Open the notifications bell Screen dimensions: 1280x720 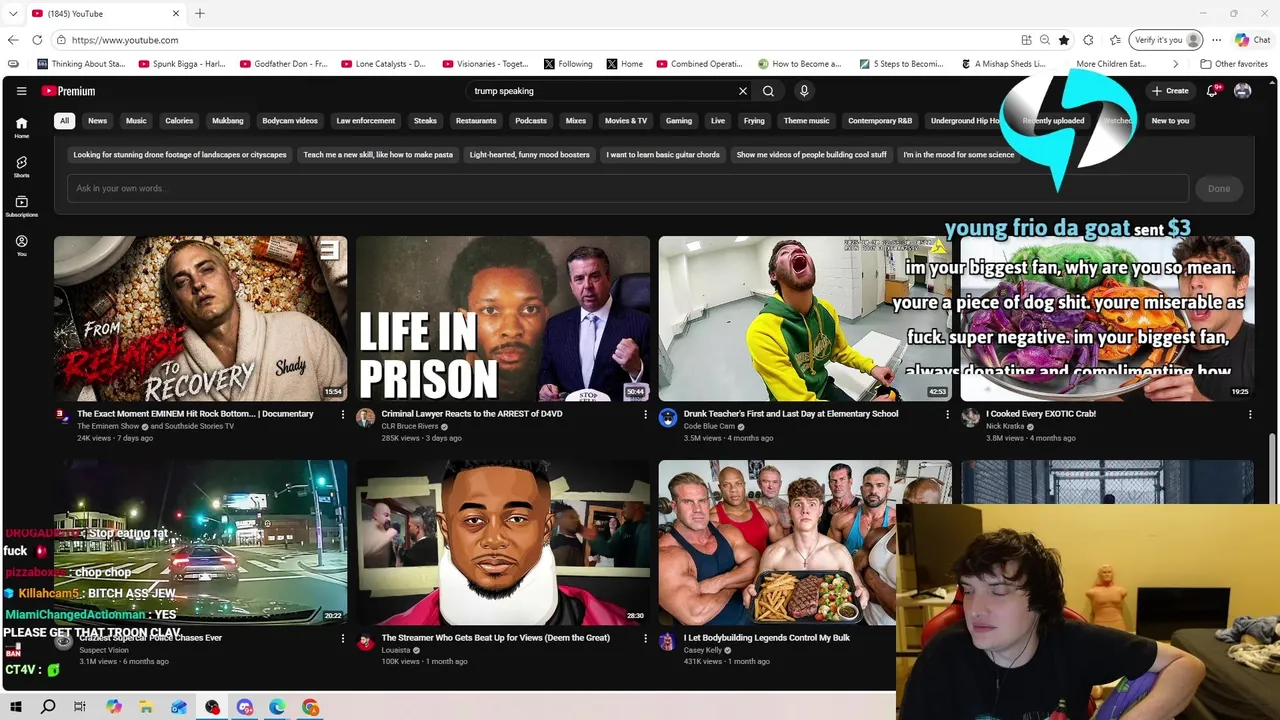click(x=1212, y=91)
